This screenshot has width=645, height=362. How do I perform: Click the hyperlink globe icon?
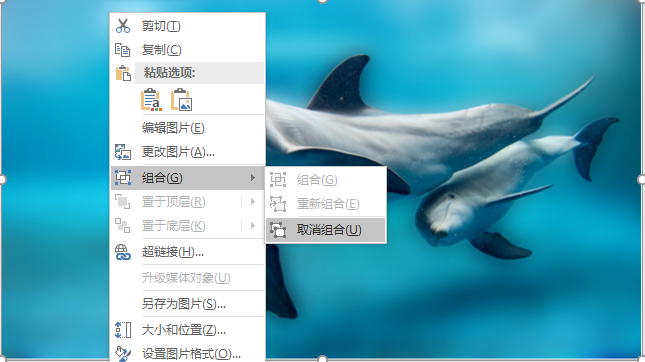tap(123, 252)
